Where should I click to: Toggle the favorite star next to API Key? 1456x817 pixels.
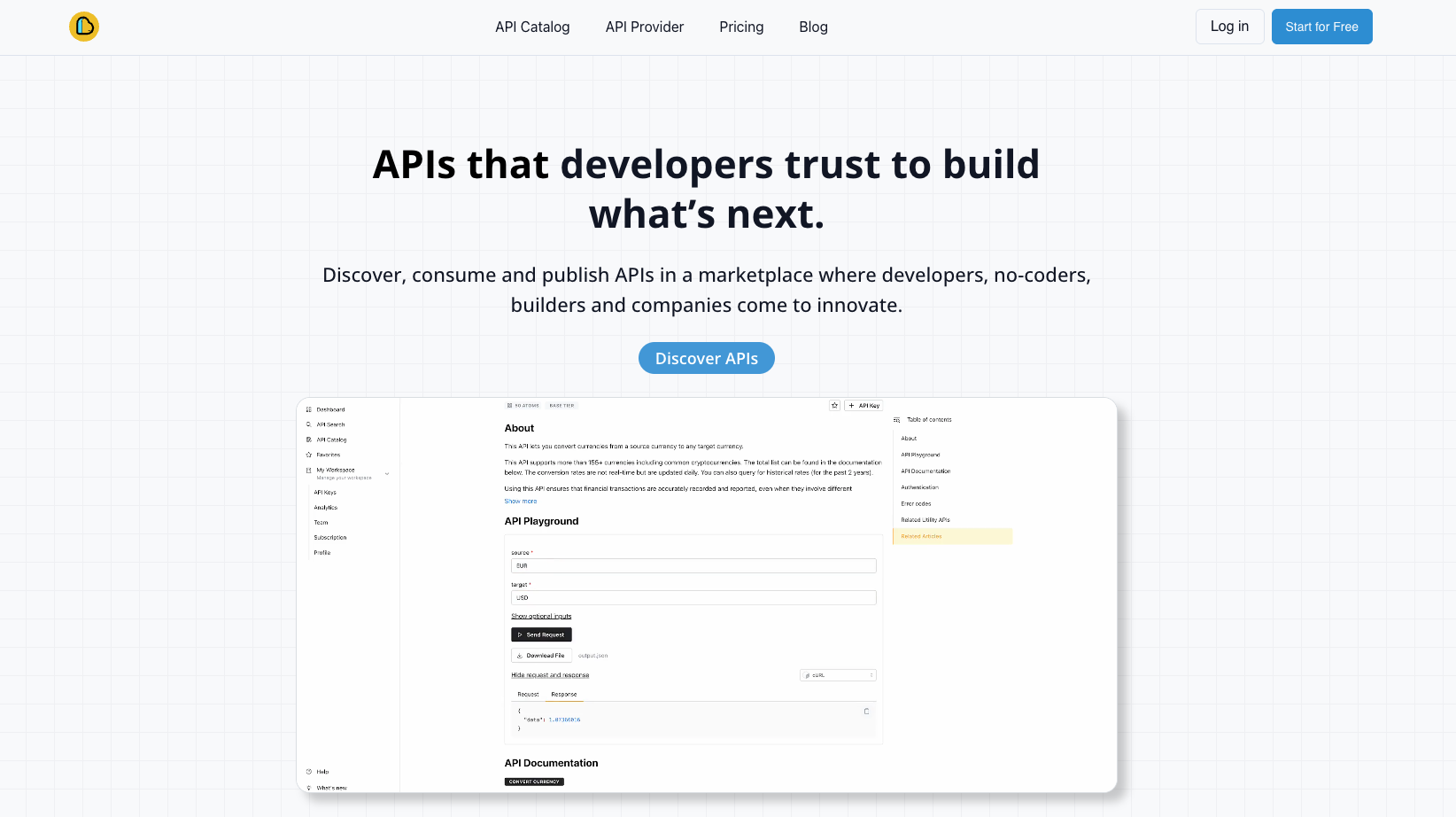(x=834, y=405)
